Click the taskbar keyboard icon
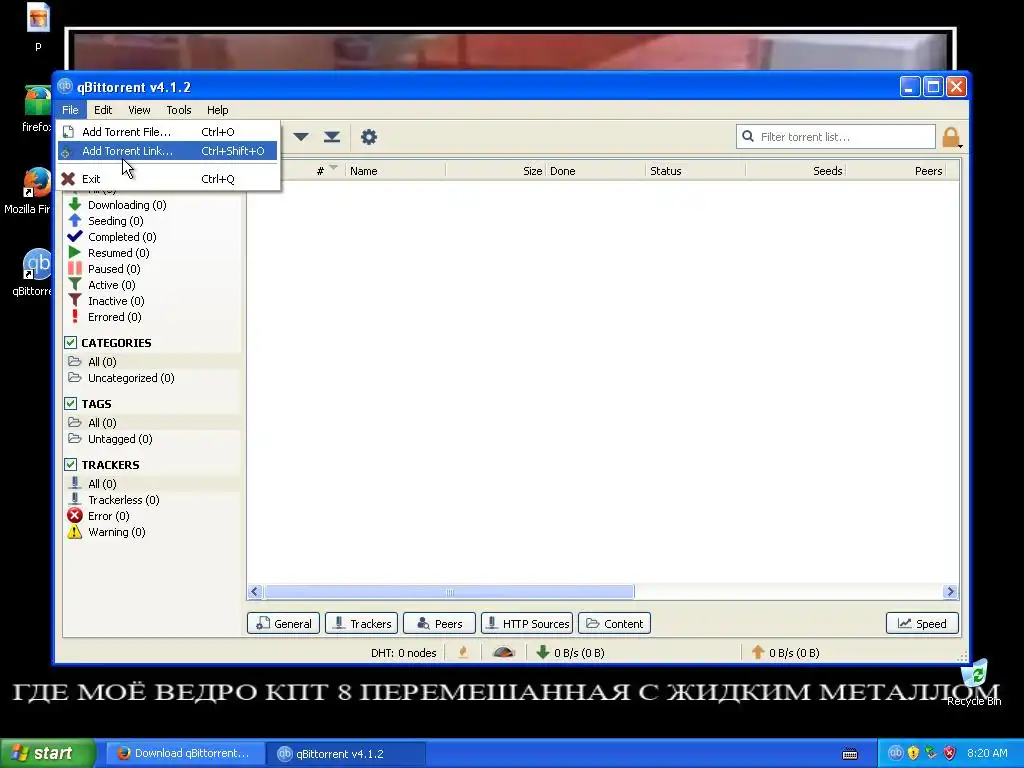 pos(850,754)
